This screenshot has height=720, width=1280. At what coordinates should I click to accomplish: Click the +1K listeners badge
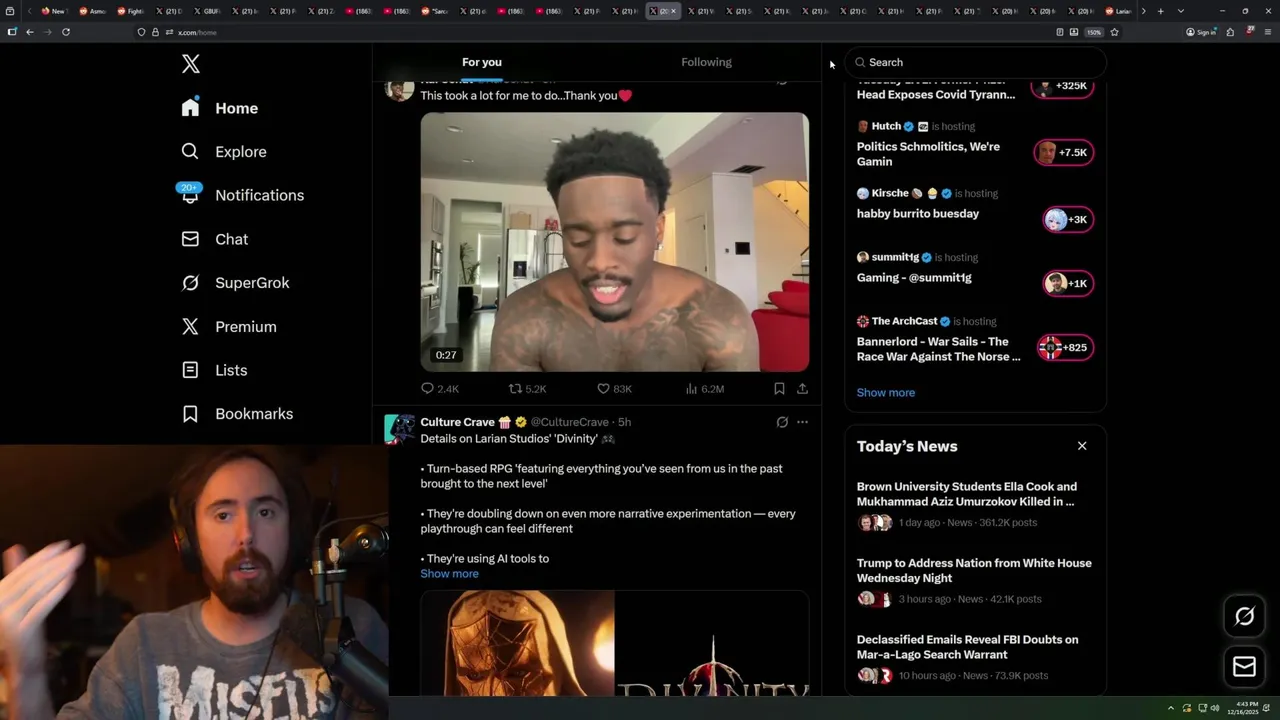(x=1068, y=284)
